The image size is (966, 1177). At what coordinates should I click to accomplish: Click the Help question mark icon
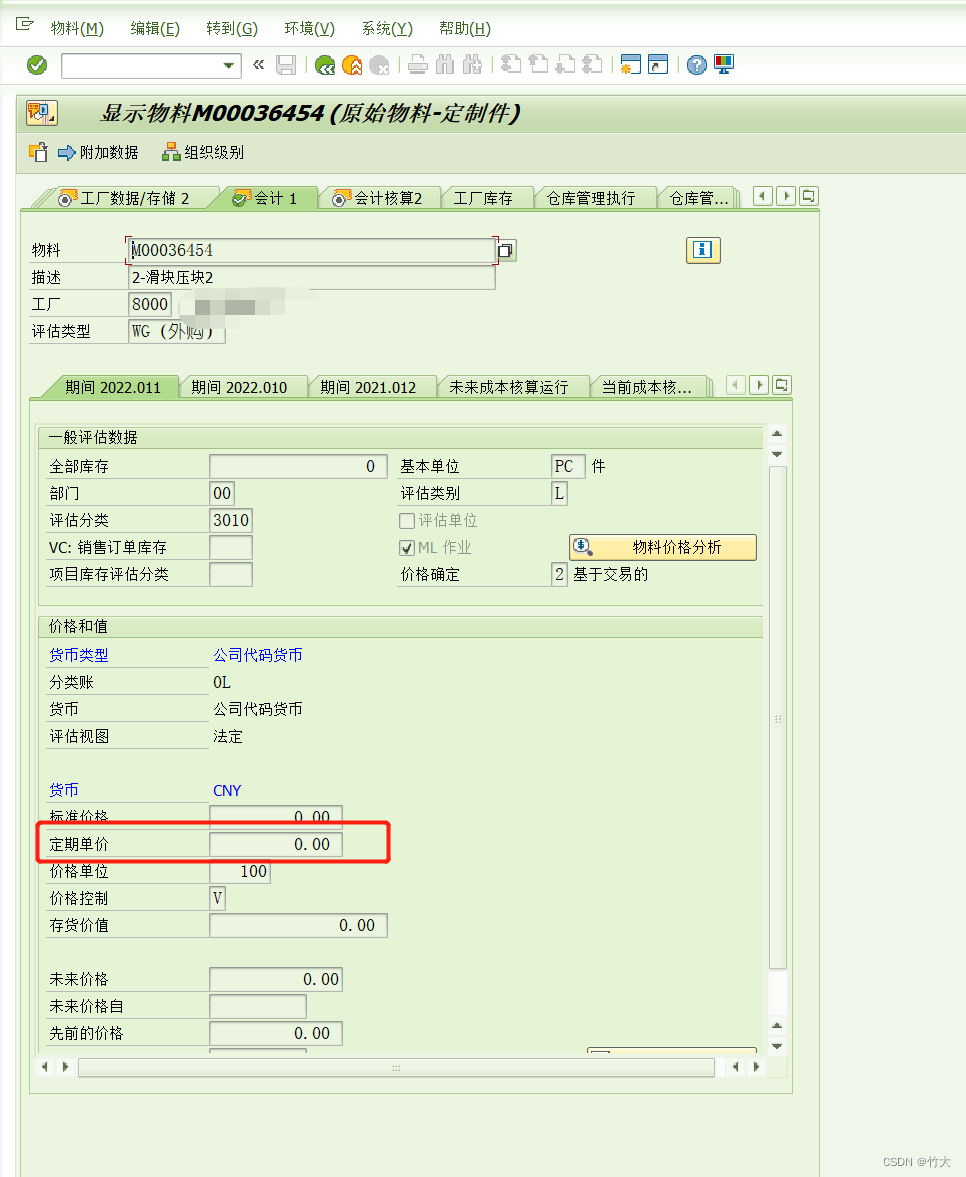click(x=694, y=64)
